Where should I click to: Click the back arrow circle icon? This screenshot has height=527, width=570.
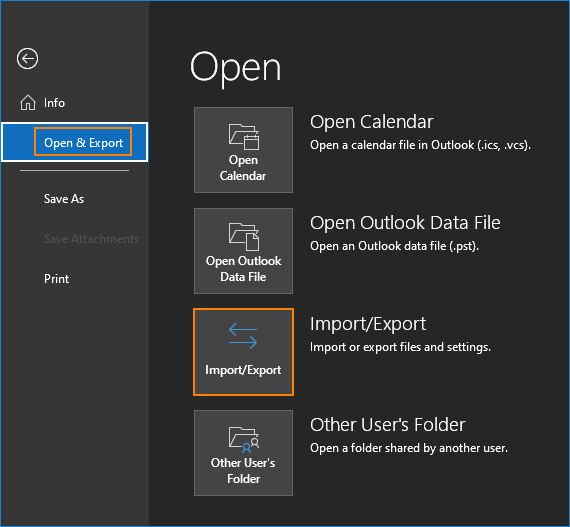(x=27, y=59)
